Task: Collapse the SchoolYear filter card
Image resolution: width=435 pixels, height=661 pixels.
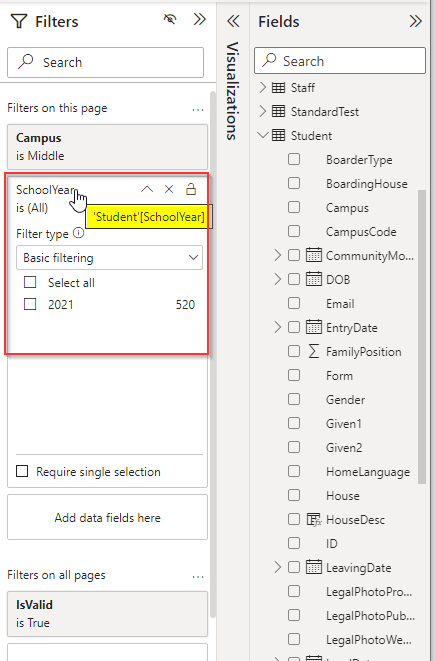Action: coord(147,189)
